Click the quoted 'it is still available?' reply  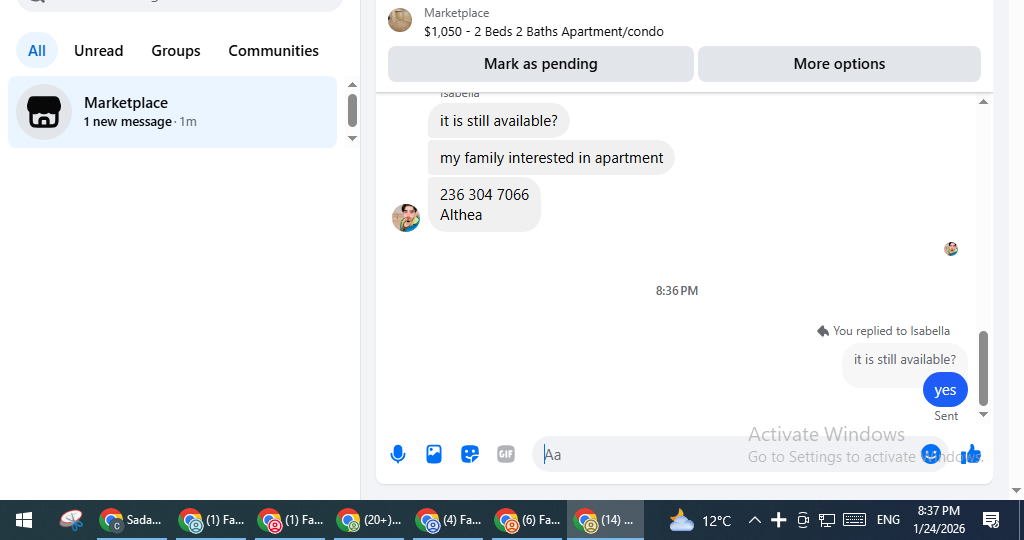[904, 360]
